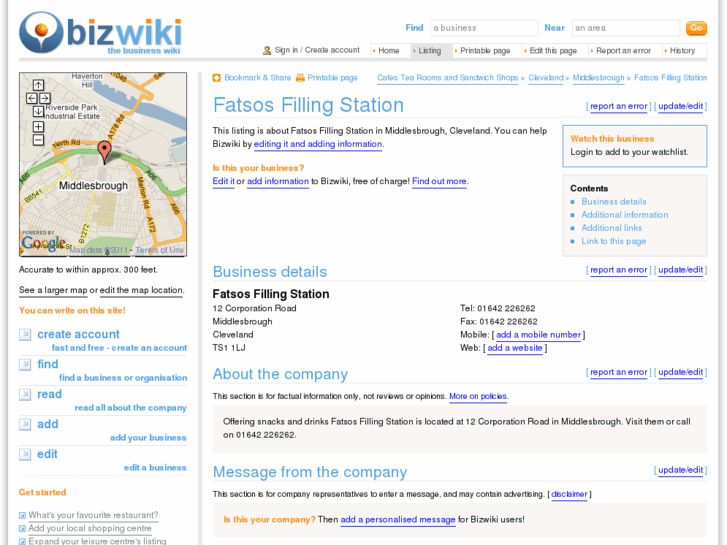Screen dimensions: 727x545
Task: Open Middlesbrough breadcrumb link
Action: 598,78
